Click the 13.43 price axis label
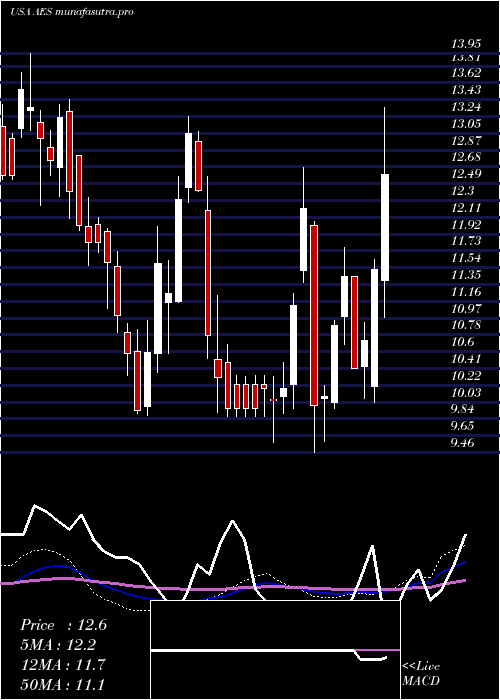 coord(466,90)
